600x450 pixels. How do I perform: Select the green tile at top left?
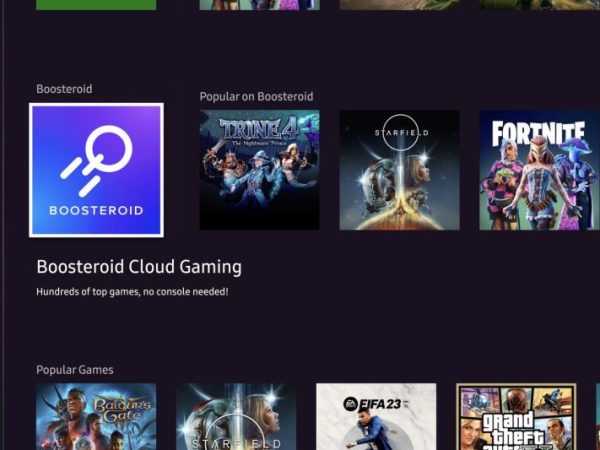click(96, 5)
